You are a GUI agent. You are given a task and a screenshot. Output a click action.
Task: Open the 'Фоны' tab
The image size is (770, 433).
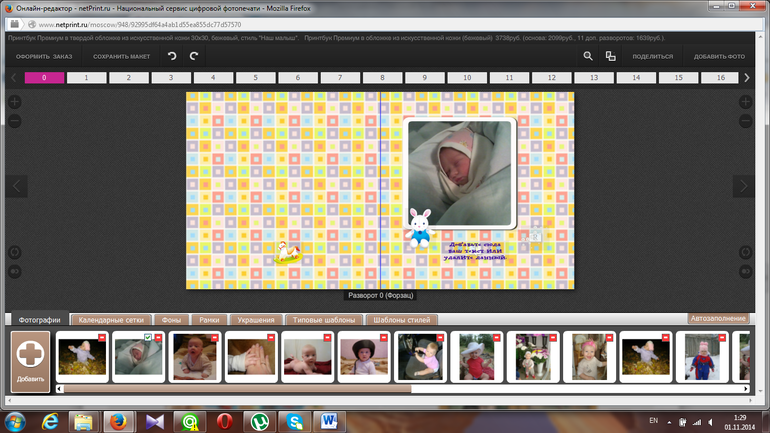tap(172, 320)
